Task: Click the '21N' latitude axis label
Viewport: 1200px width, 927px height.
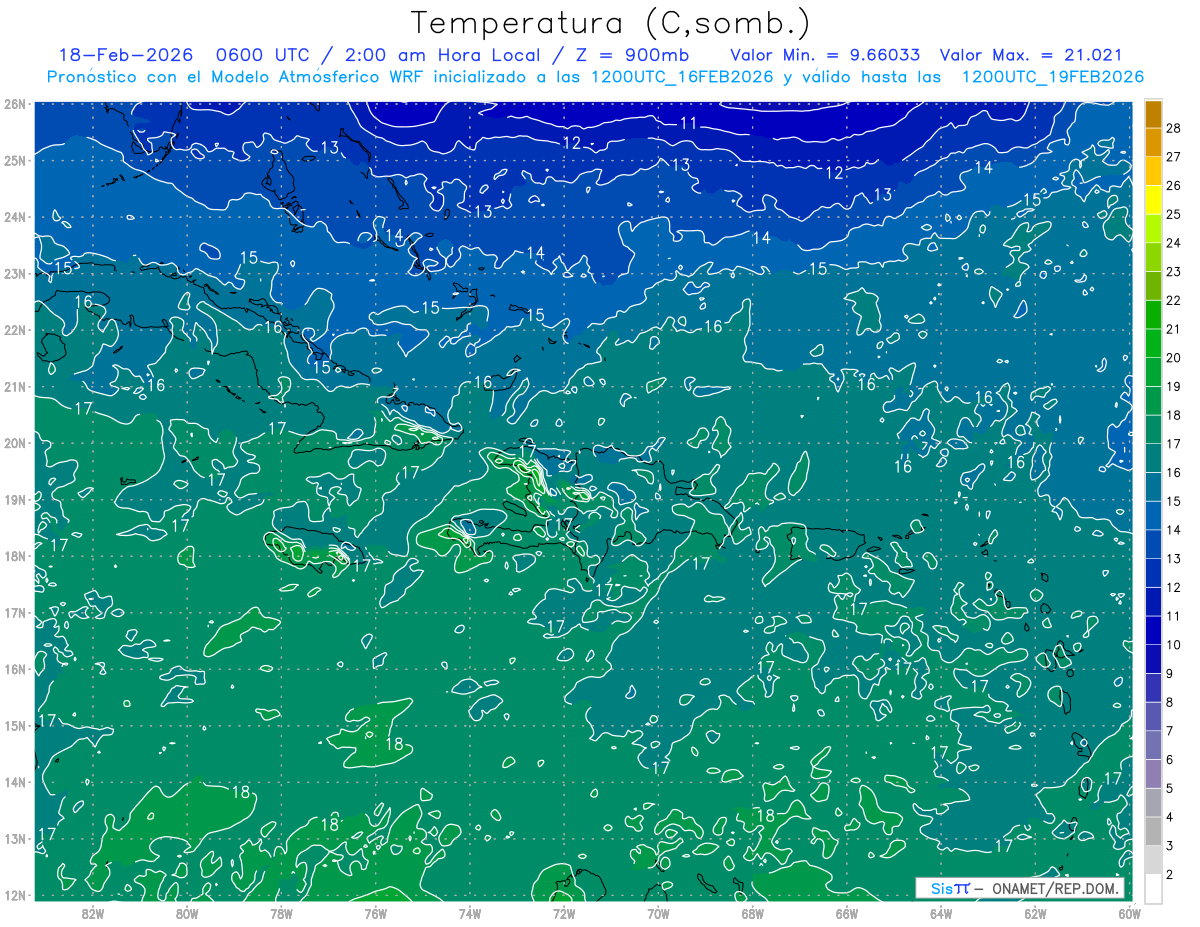Action: (15, 387)
